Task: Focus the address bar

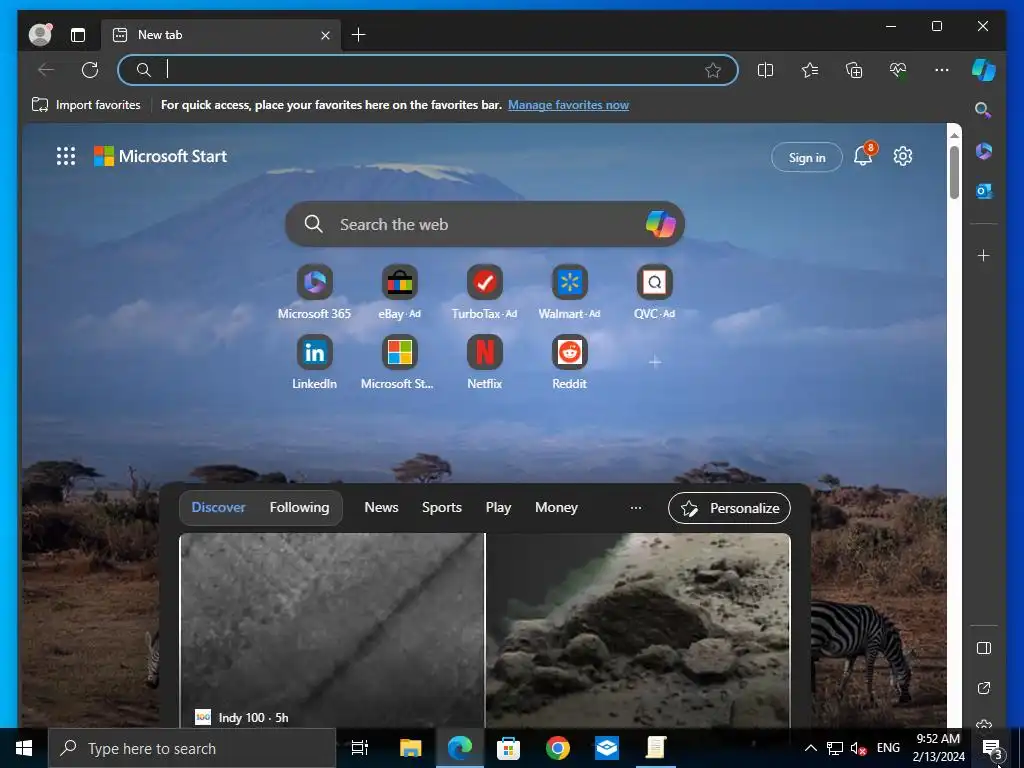Action: click(428, 70)
